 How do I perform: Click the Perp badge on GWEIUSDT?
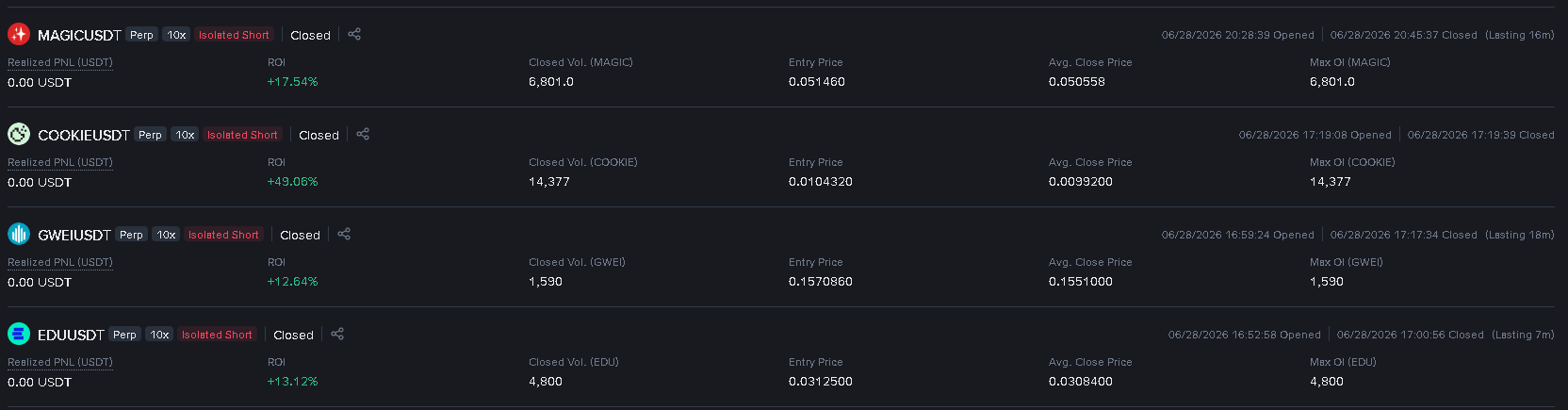point(132,235)
